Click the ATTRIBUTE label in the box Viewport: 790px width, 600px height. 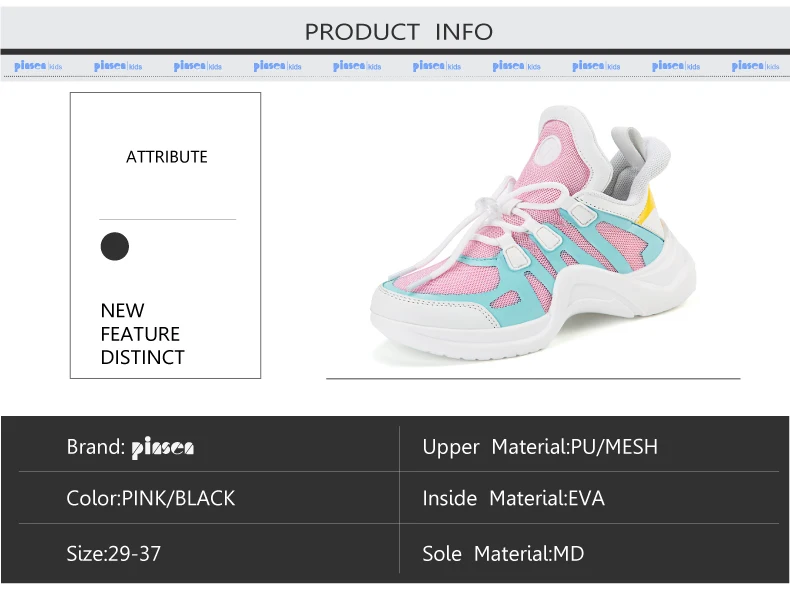167,157
